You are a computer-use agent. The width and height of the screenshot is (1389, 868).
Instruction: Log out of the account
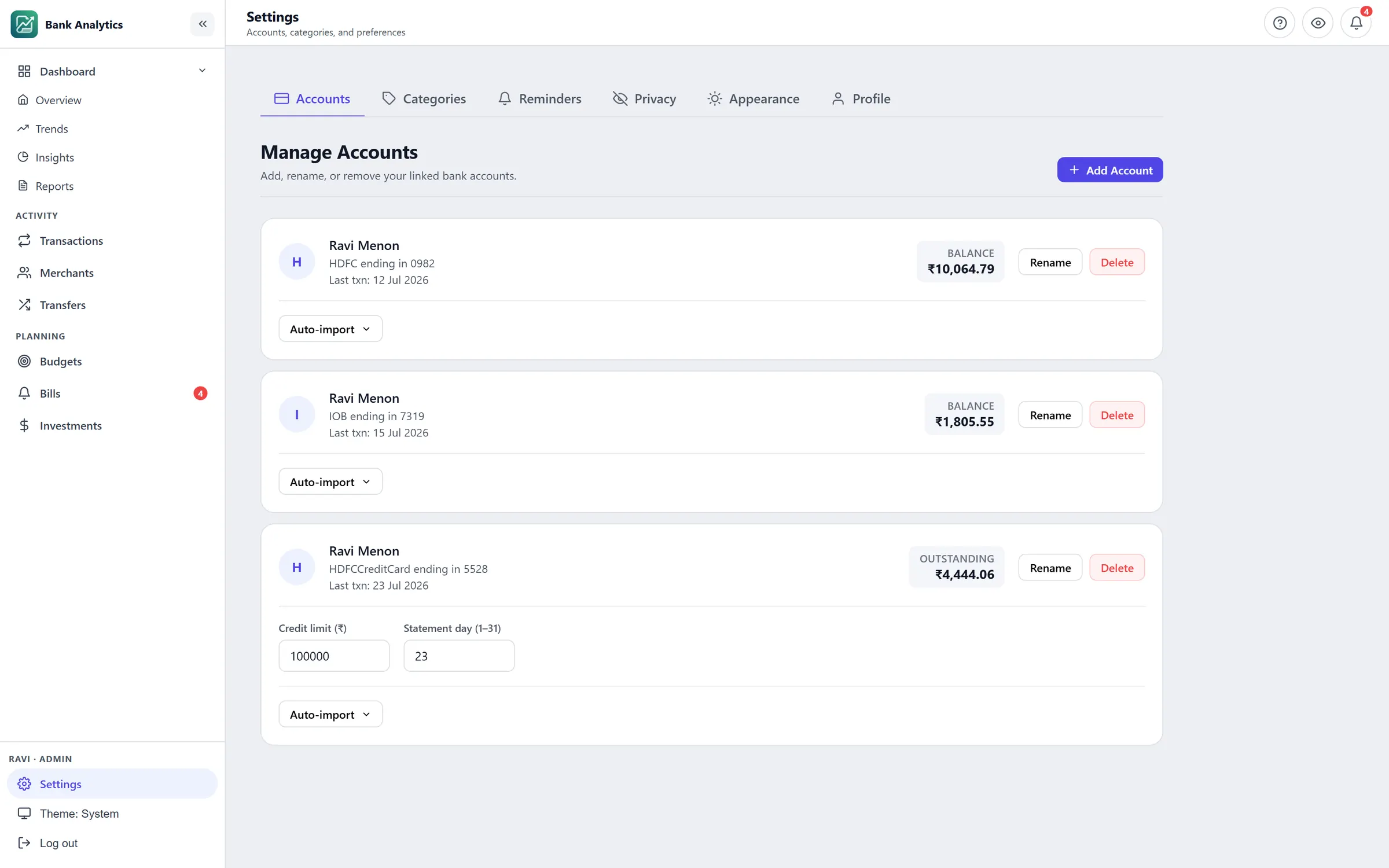[112, 843]
